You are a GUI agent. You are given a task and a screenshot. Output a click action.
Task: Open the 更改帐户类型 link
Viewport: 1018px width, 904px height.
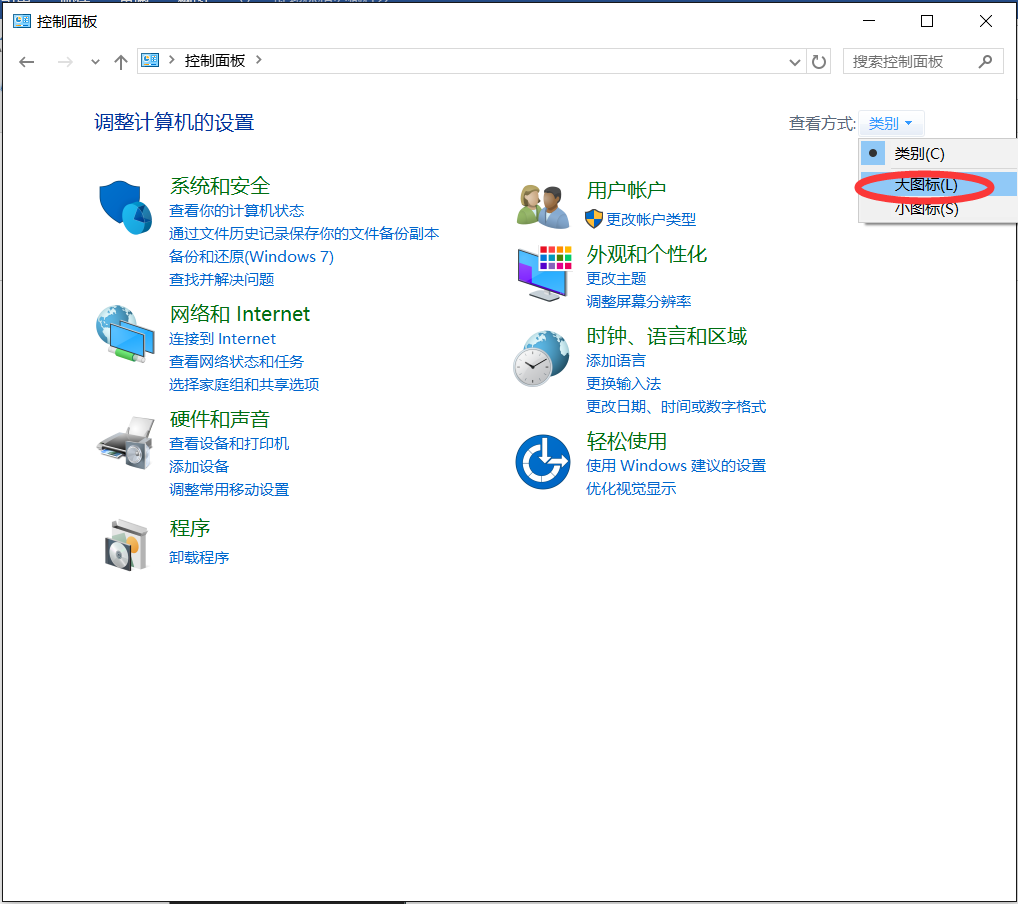(650, 219)
